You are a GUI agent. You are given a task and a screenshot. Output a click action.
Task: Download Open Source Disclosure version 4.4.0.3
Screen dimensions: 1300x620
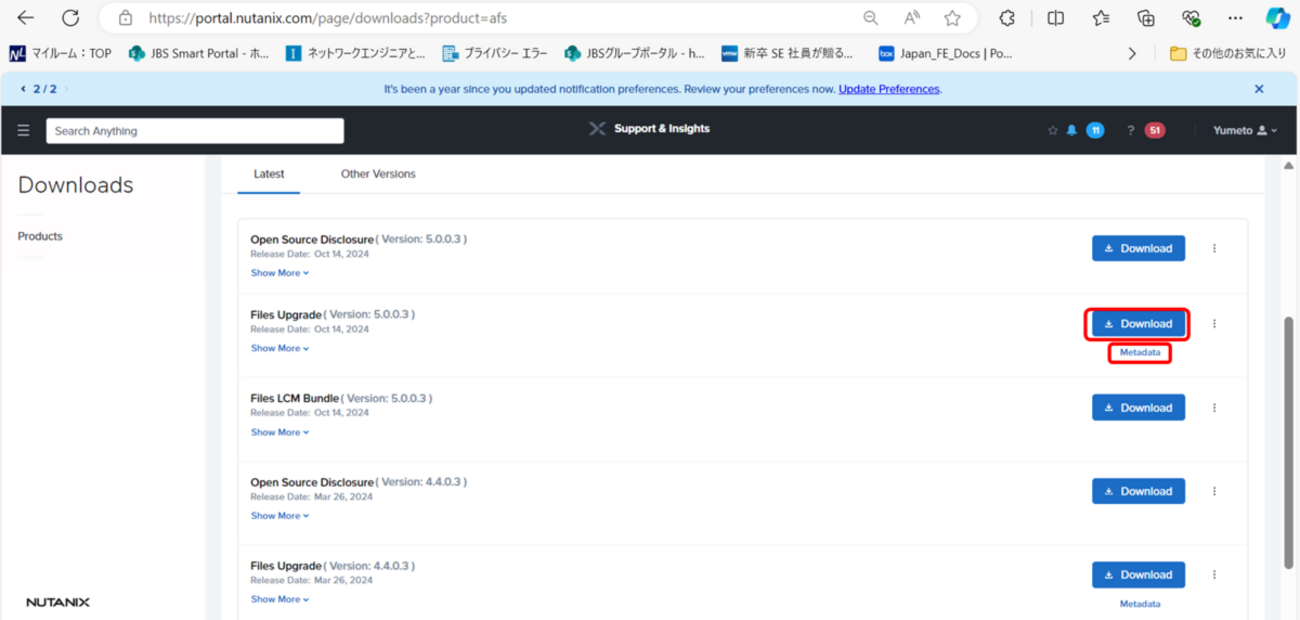pyautogui.click(x=1138, y=491)
